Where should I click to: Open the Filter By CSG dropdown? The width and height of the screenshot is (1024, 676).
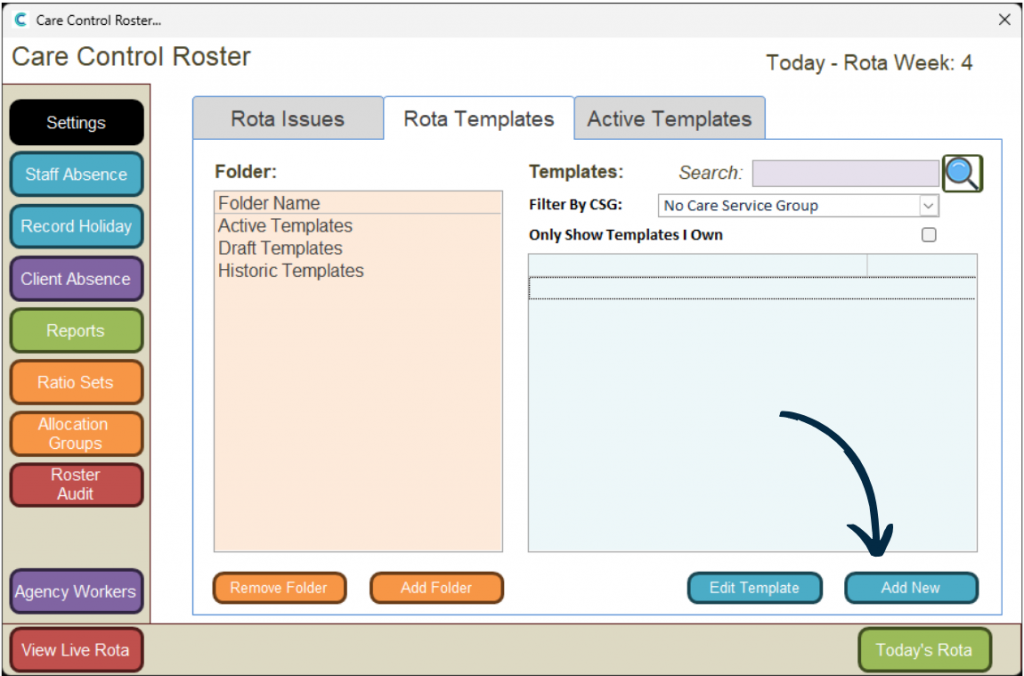pyautogui.click(x=928, y=205)
